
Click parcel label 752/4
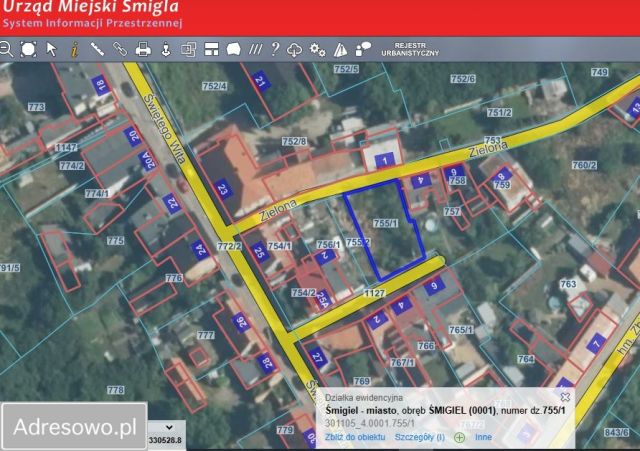pyautogui.click(x=214, y=86)
